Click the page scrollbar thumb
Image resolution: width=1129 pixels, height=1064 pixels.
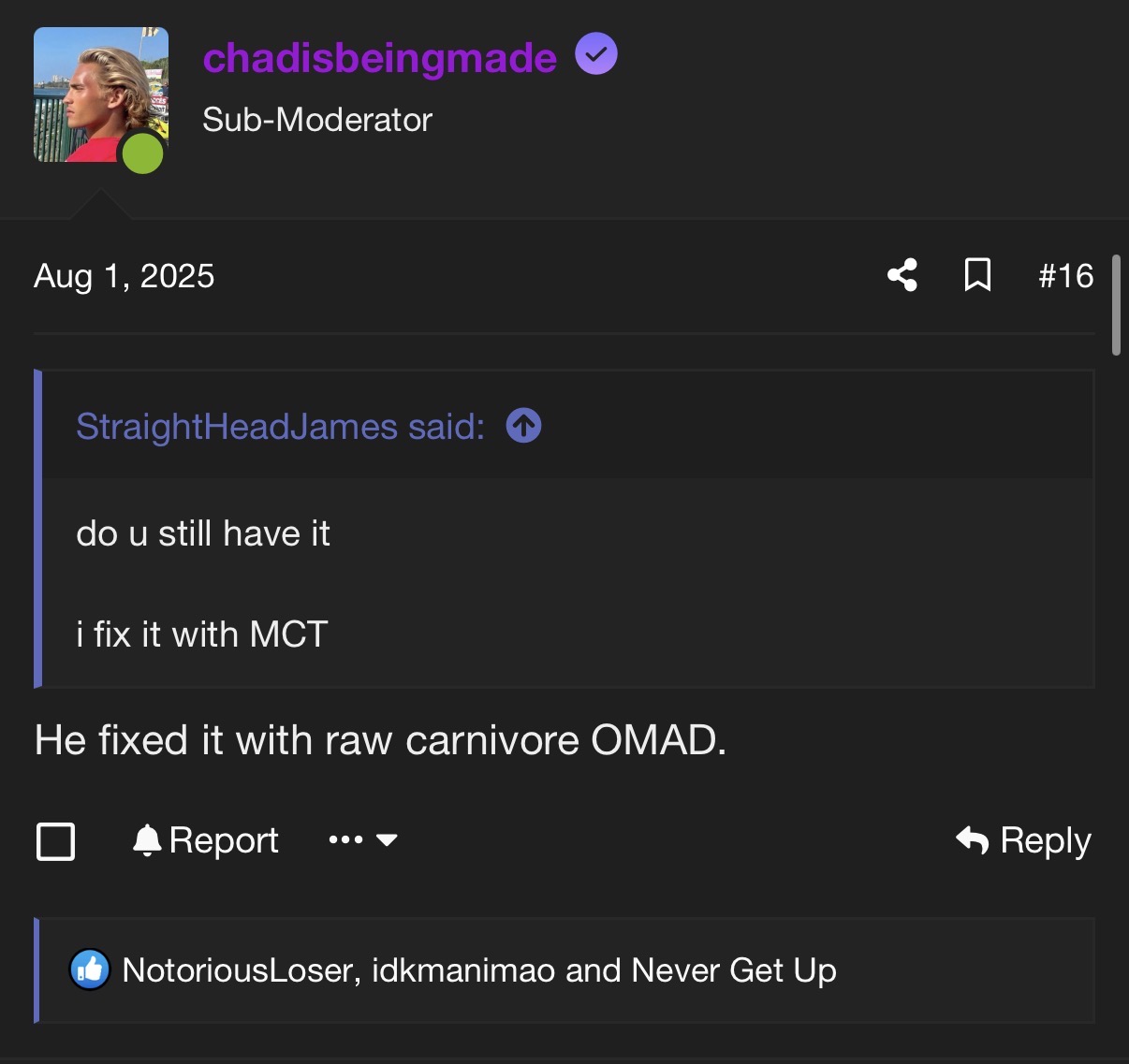pos(1116,305)
